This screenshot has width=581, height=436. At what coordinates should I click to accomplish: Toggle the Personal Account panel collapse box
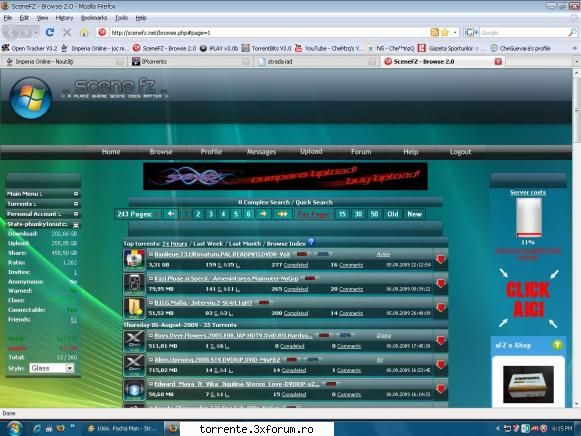(x=76, y=214)
